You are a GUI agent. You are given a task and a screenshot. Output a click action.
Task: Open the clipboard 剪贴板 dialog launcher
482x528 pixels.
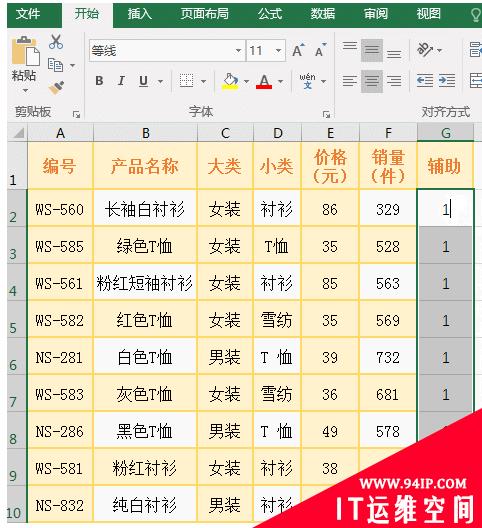tap(76, 114)
